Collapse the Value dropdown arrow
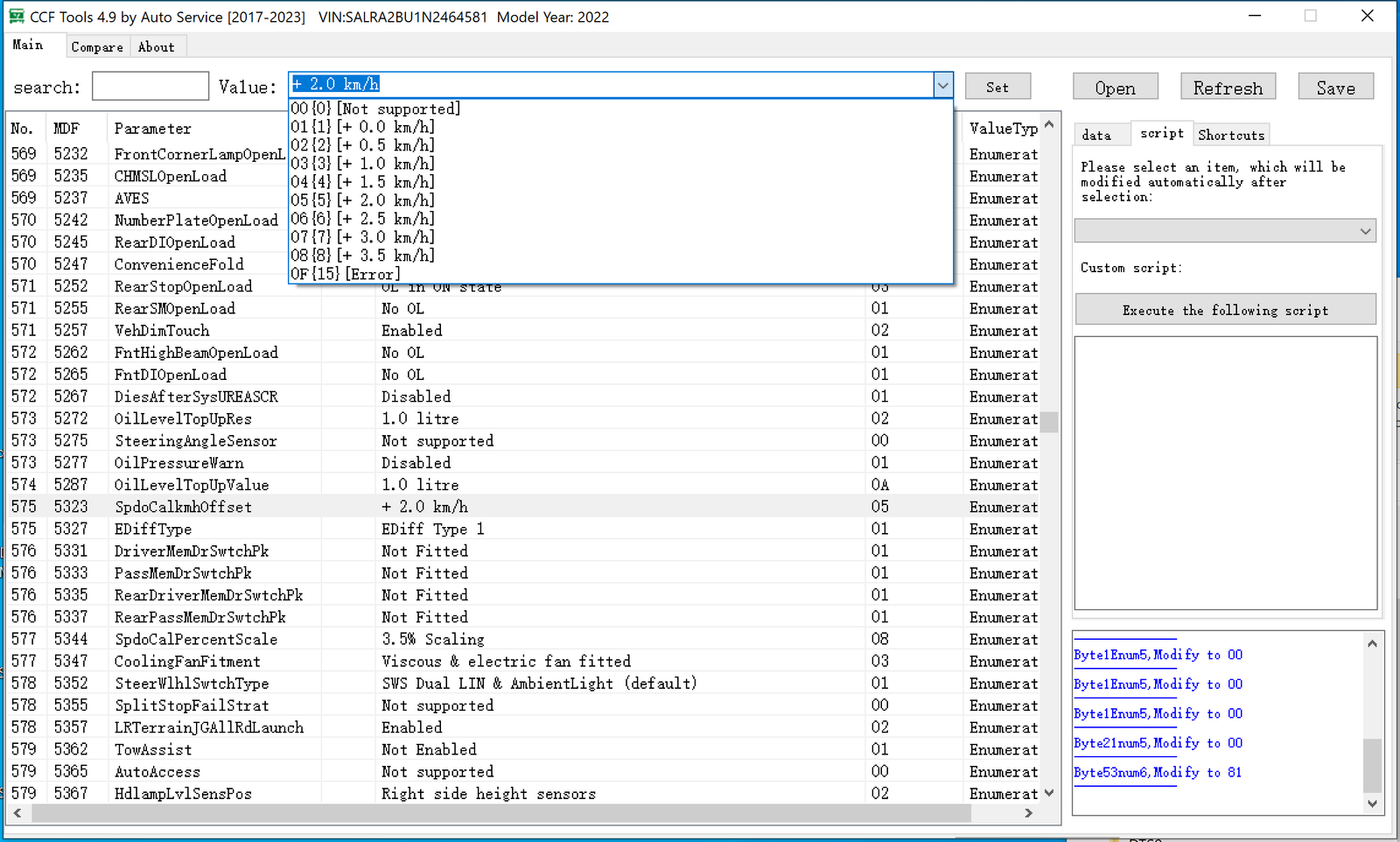This screenshot has height=842, width=1400. coord(942,85)
